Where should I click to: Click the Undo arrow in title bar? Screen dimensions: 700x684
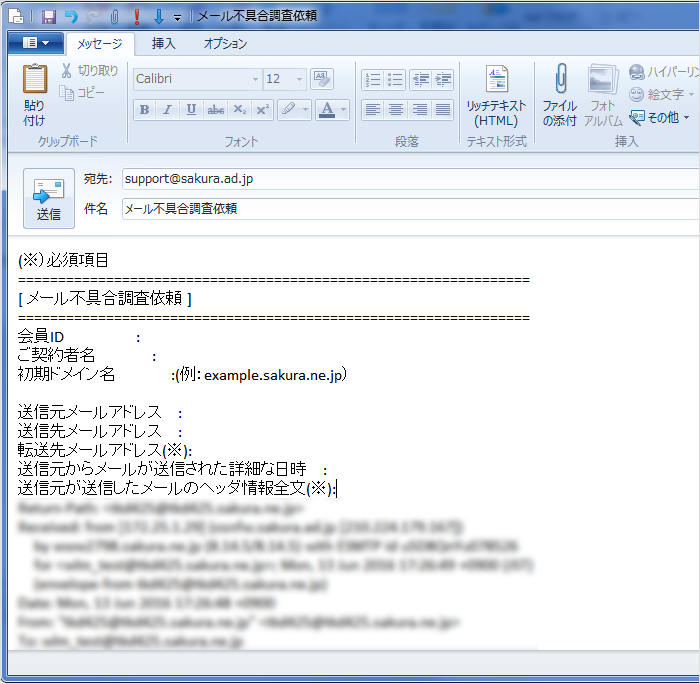pos(70,17)
